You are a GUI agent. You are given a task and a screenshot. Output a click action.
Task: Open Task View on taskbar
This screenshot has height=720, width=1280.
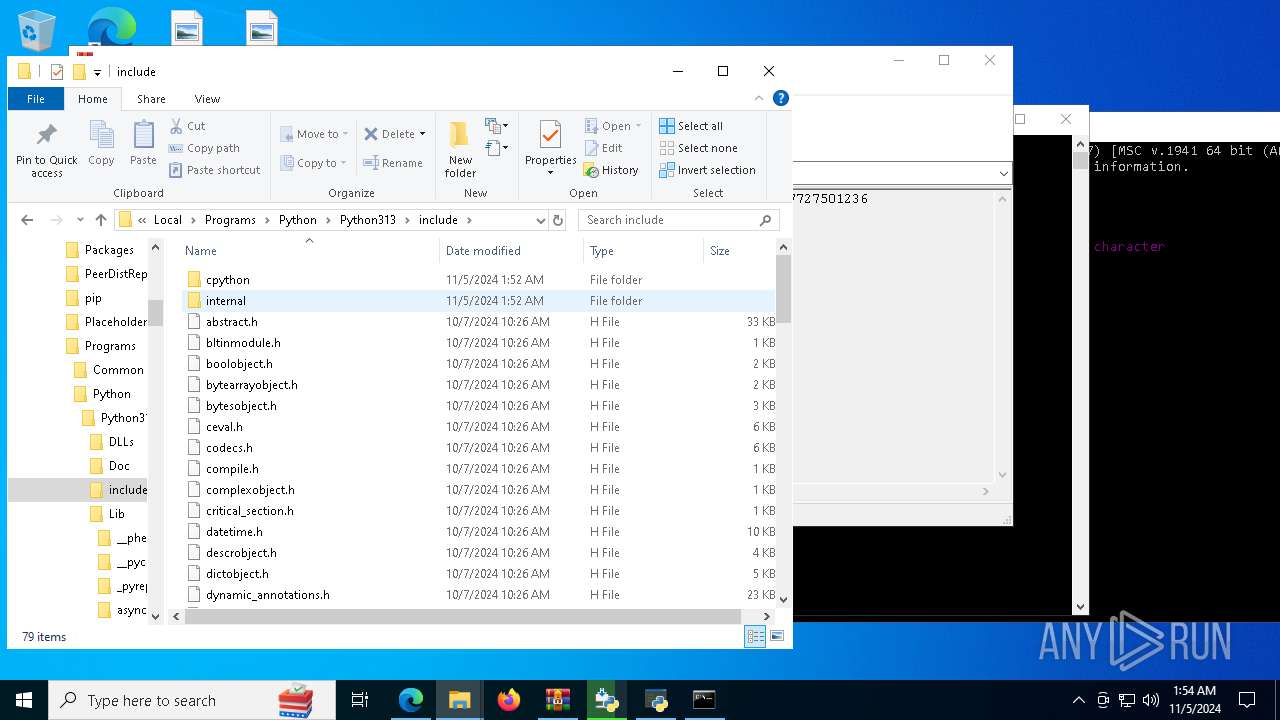[x=360, y=700]
